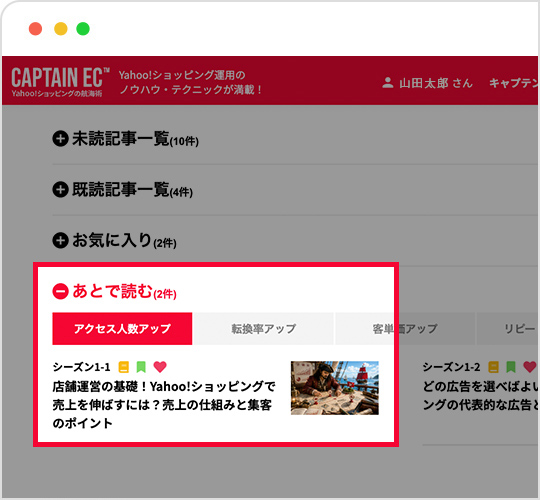Click heart favorite icon on シーズン1-2
Viewport: 540px width, 500px height.
(x=530, y=367)
